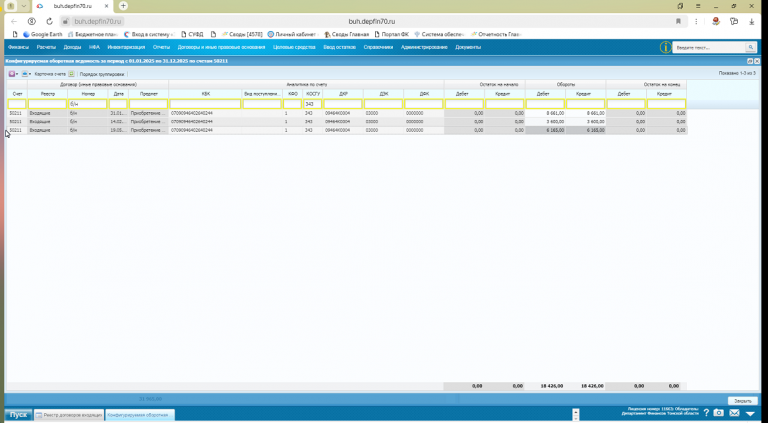
Task: Restore the report panel window icon
Action: pyautogui.click(x=750, y=61)
